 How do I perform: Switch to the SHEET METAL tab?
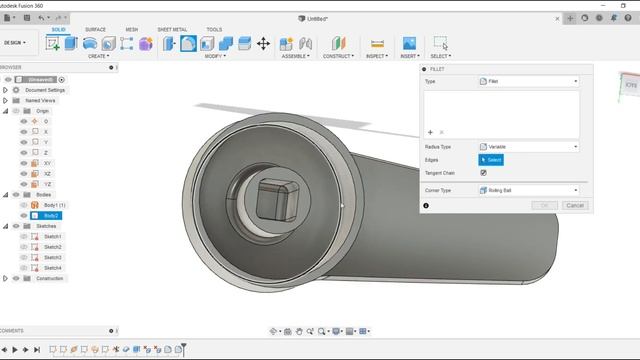(x=172, y=29)
